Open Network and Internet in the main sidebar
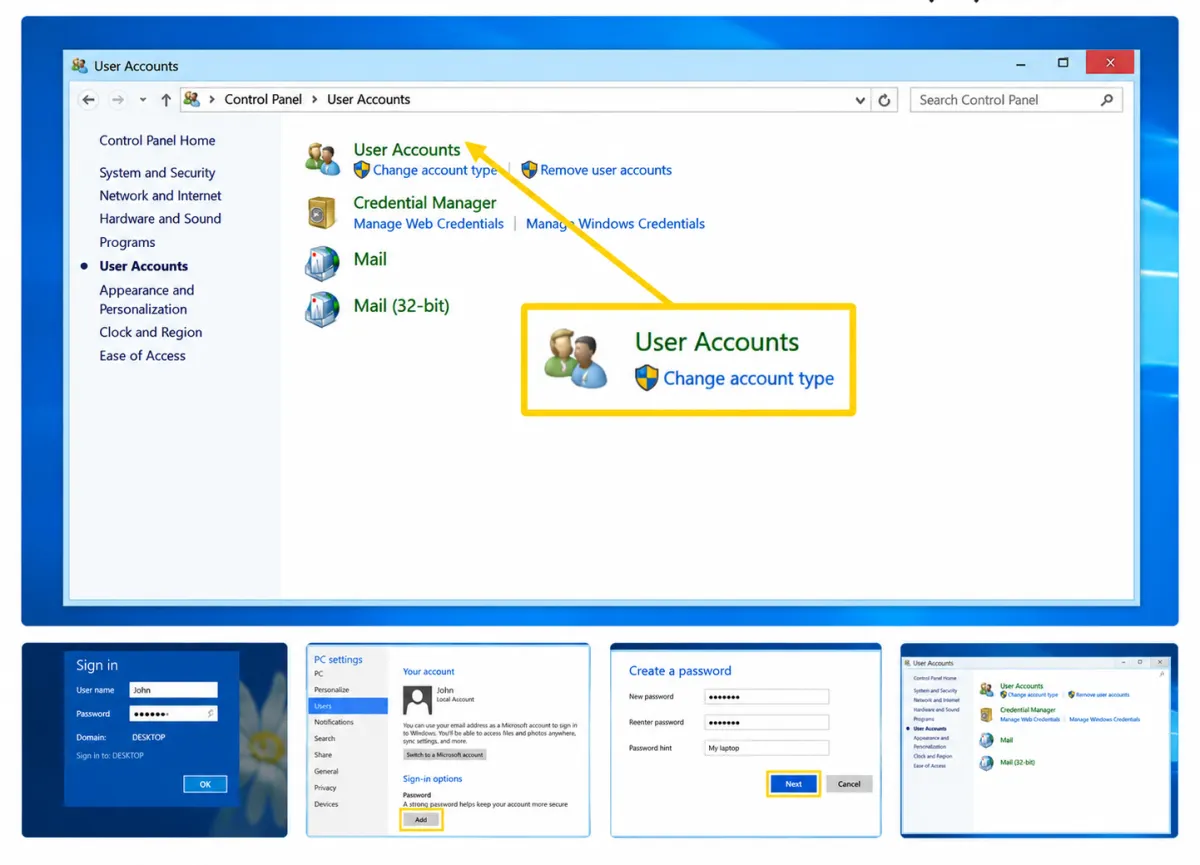The image size is (1200, 865). (160, 196)
